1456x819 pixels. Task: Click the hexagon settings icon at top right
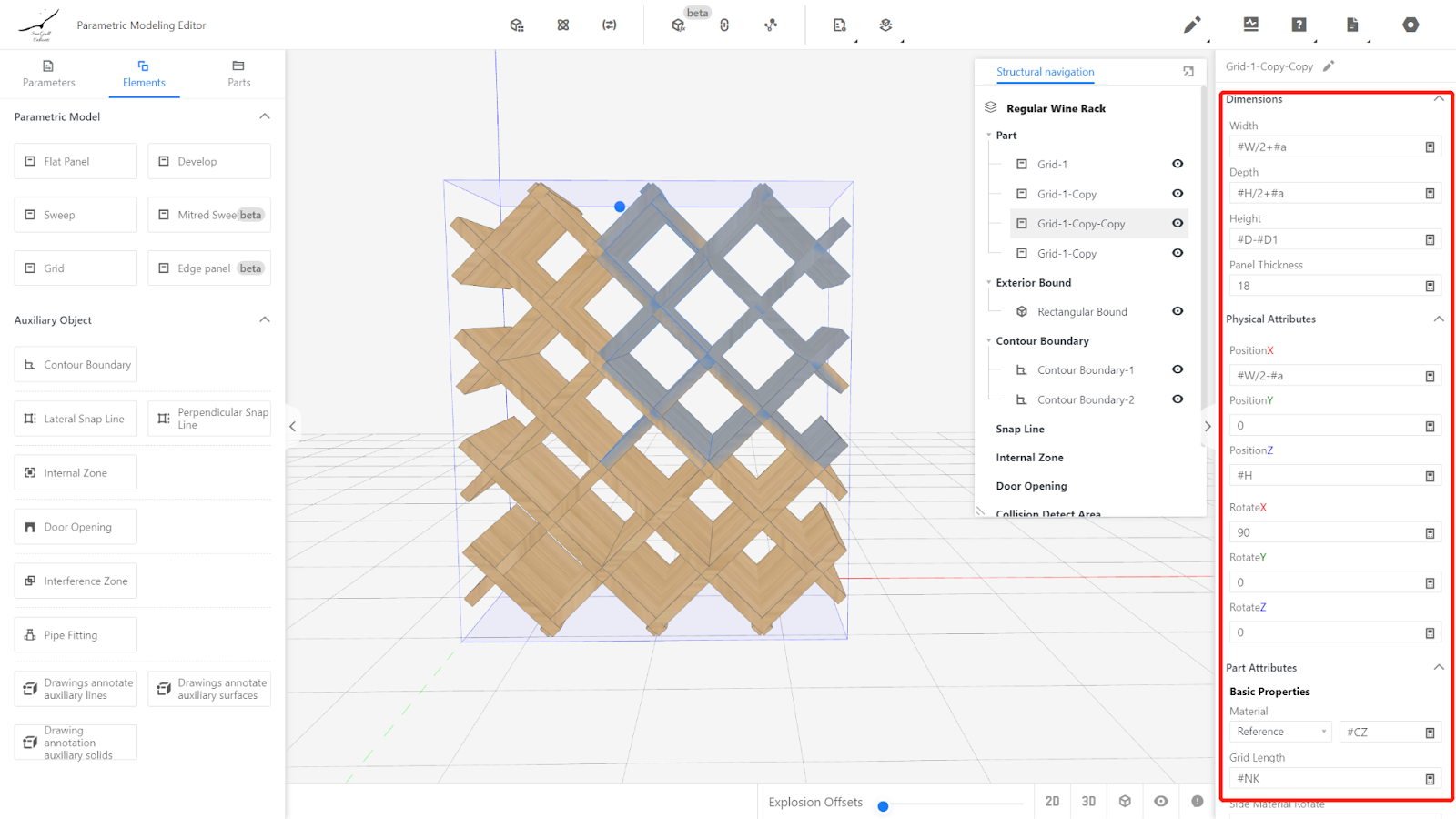(x=1410, y=25)
